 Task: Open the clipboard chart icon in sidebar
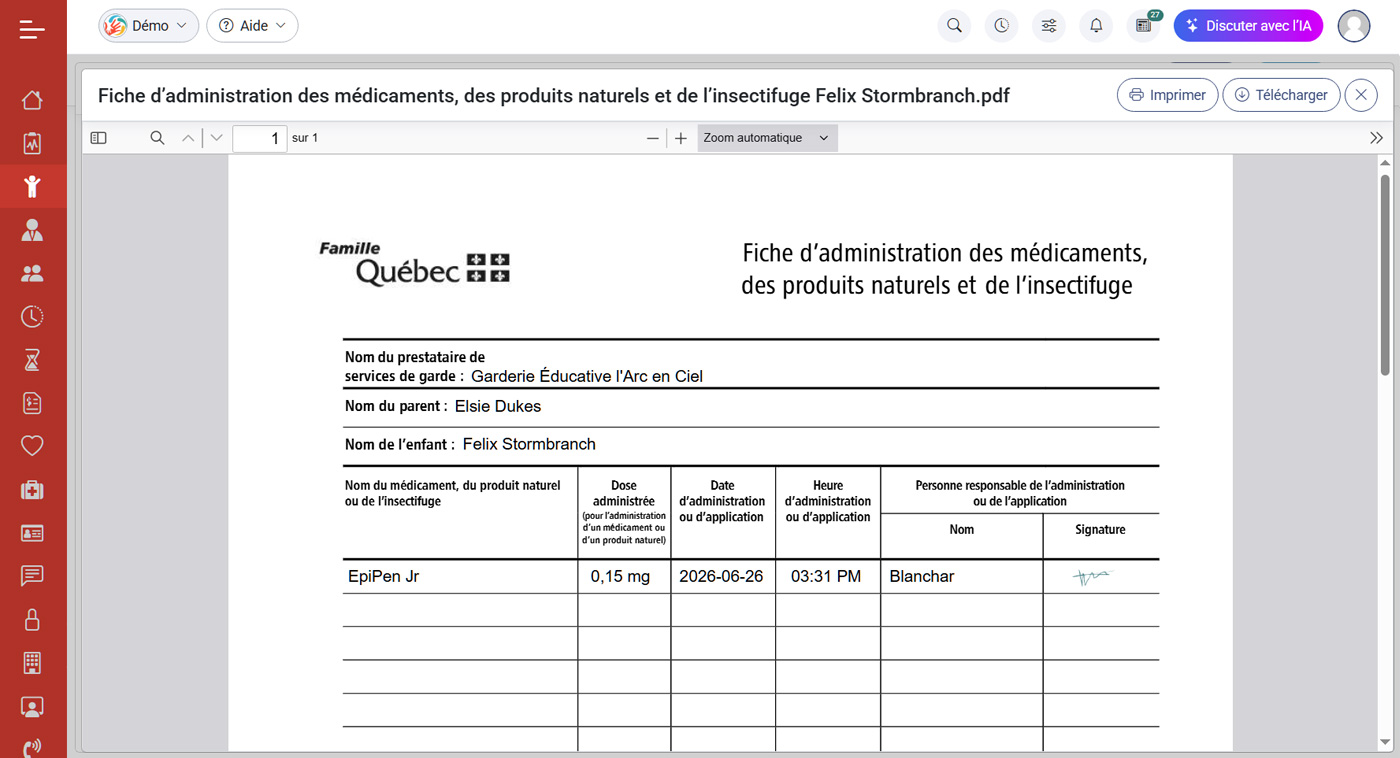[32, 143]
